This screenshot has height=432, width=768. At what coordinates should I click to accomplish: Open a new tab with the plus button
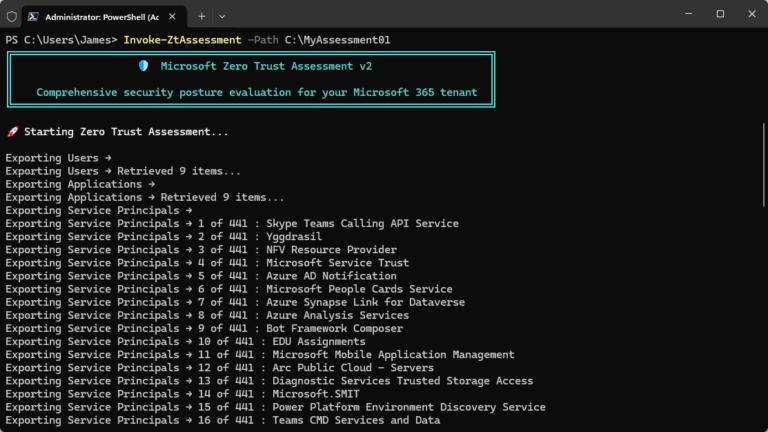pyautogui.click(x=202, y=16)
